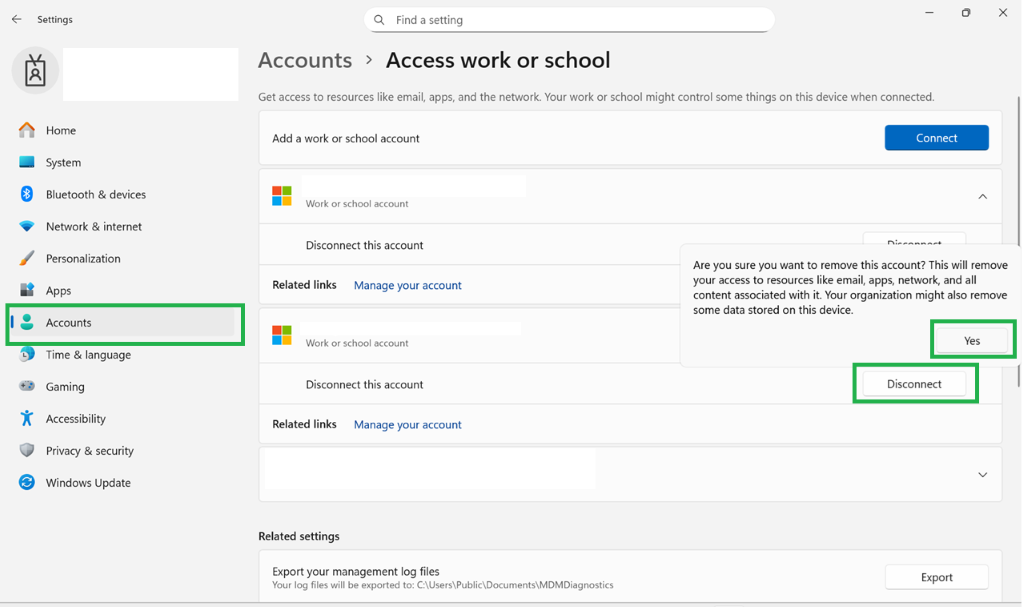
Task: Select the System settings icon
Action: pos(25,162)
